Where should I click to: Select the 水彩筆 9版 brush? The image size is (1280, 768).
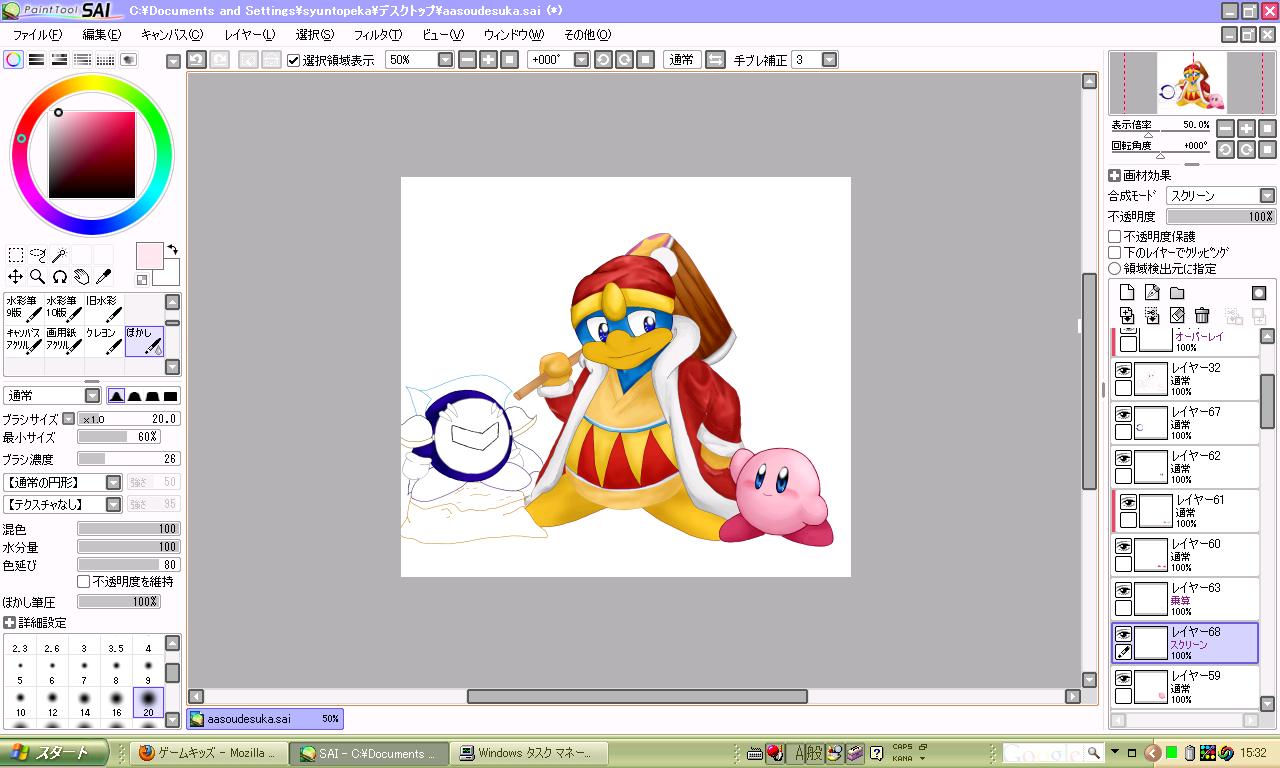coord(24,308)
